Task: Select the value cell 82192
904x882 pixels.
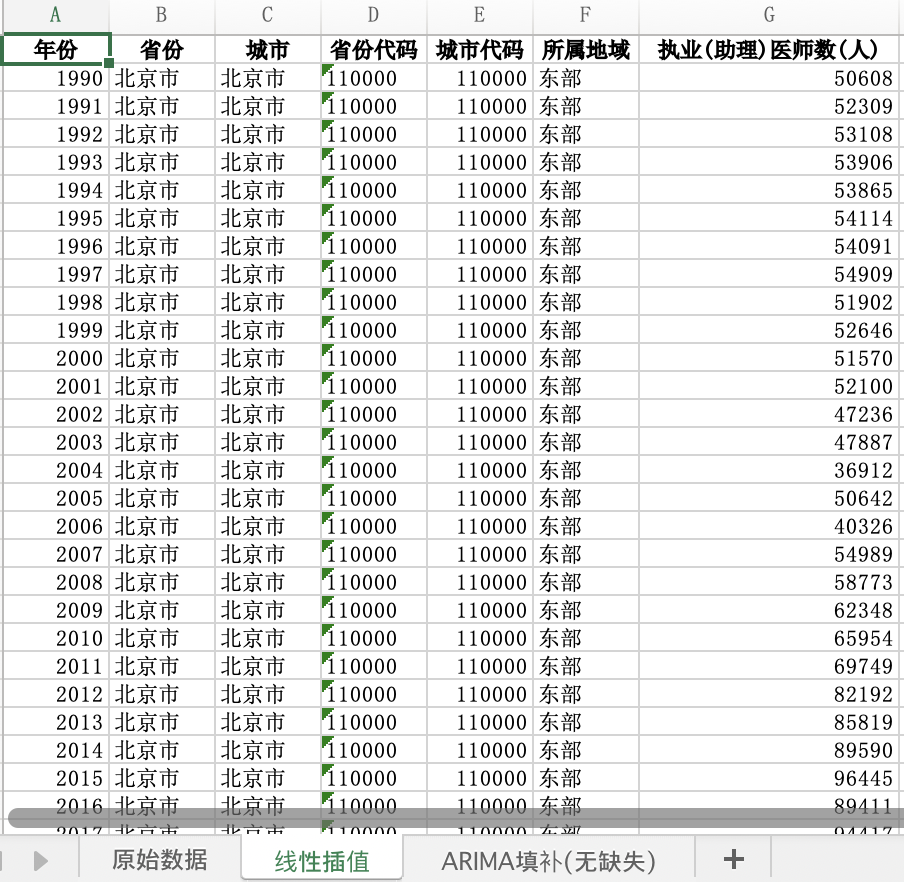Action: (769, 695)
